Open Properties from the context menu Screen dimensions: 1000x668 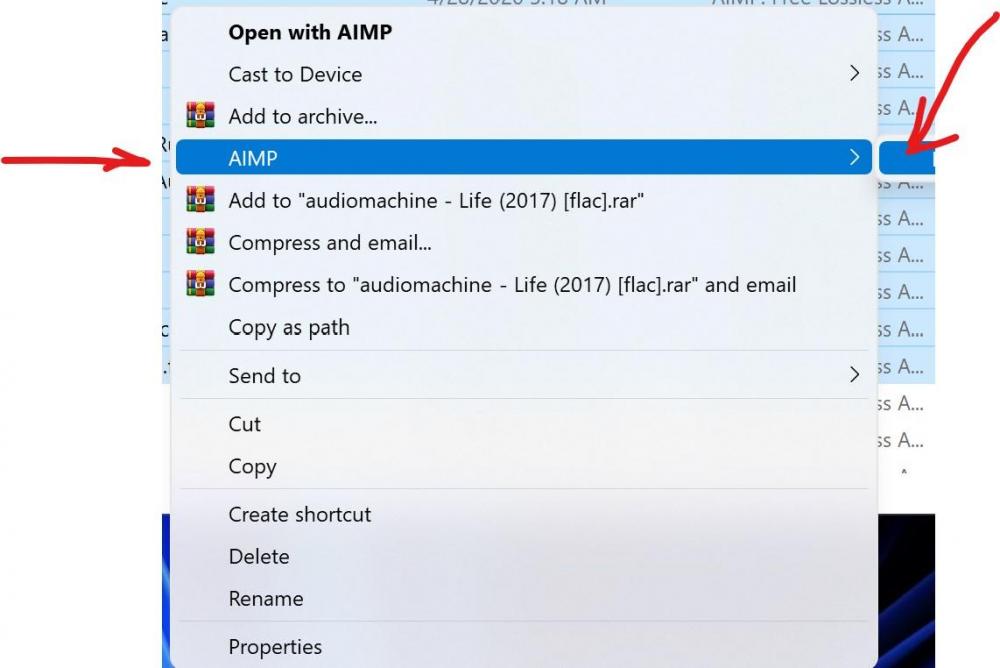pos(274,646)
